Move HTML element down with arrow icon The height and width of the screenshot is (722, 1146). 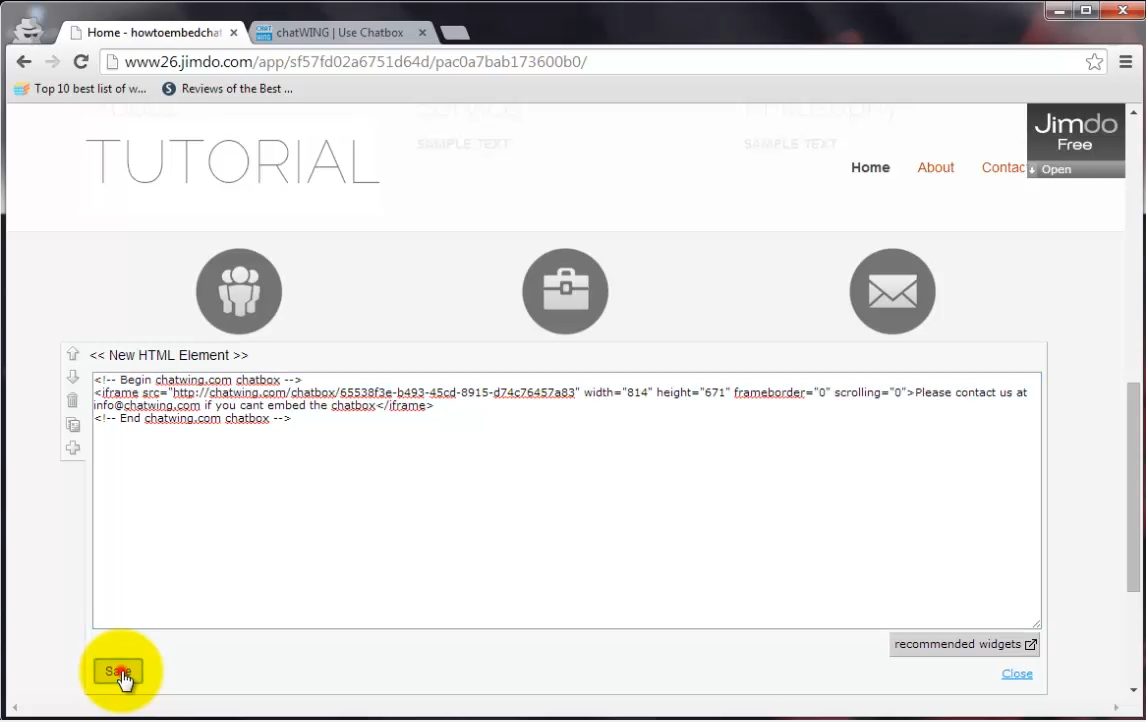click(x=72, y=376)
